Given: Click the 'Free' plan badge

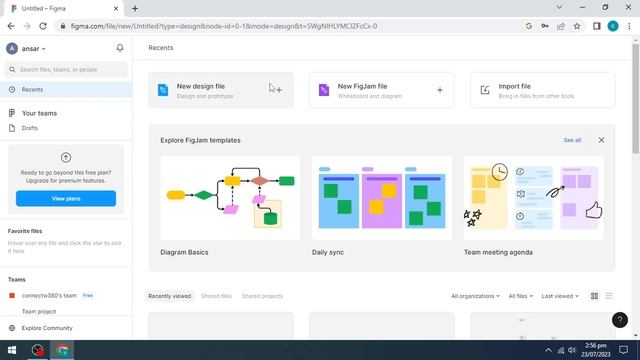Looking at the screenshot, I should [88, 296].
